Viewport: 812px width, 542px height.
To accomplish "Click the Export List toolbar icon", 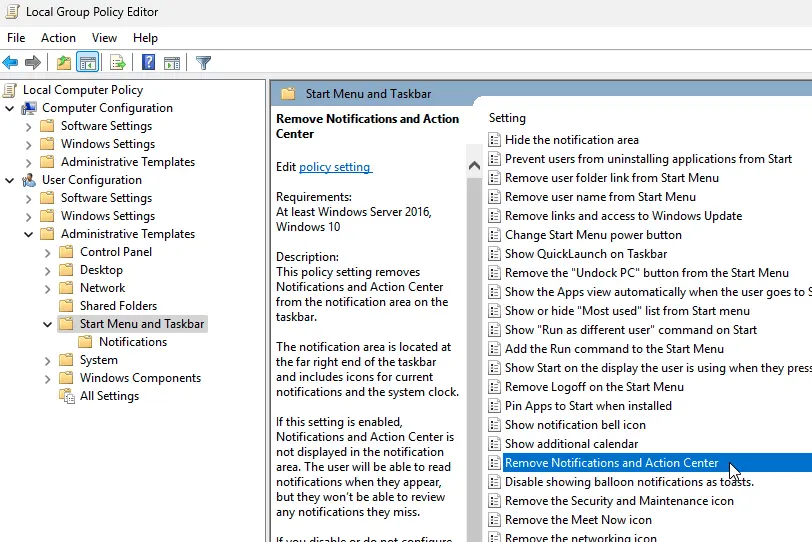I will [x=118, y=63].
